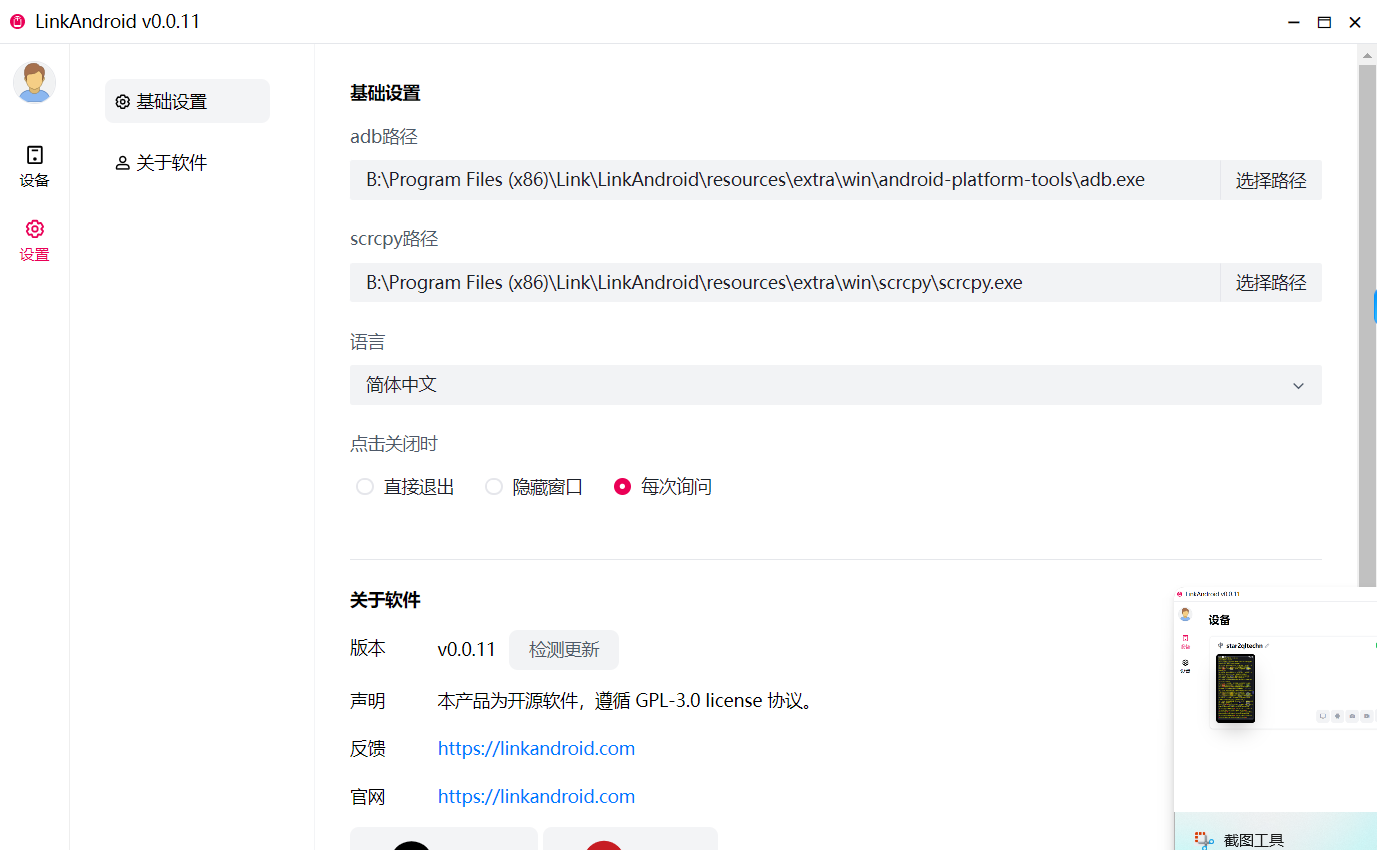Select the 直接退出 radio option
The height and width of the screenshot is (850, 1377).
[x=406, y=487]
